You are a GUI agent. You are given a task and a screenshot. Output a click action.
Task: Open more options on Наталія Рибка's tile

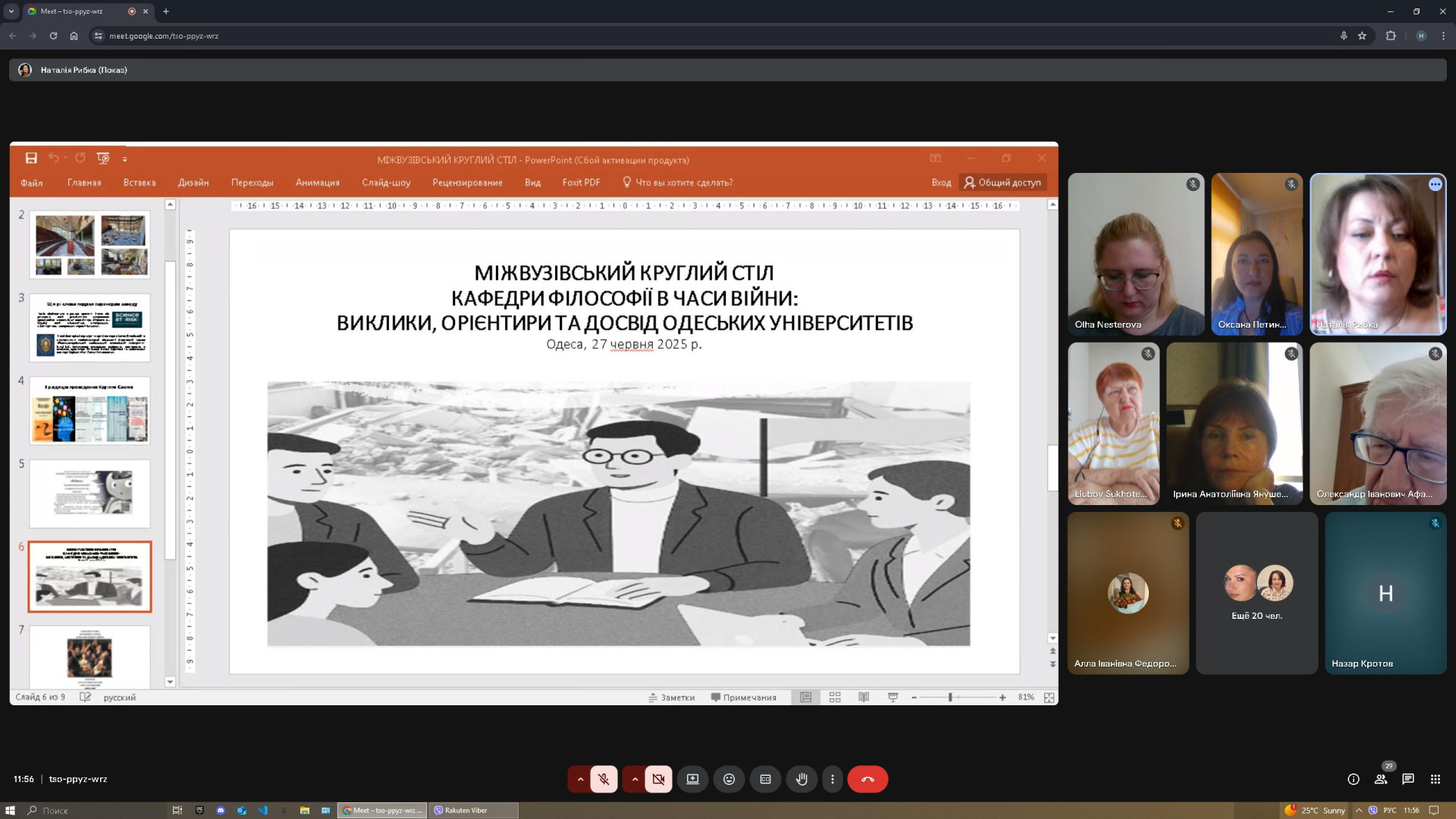[1435, 184]
